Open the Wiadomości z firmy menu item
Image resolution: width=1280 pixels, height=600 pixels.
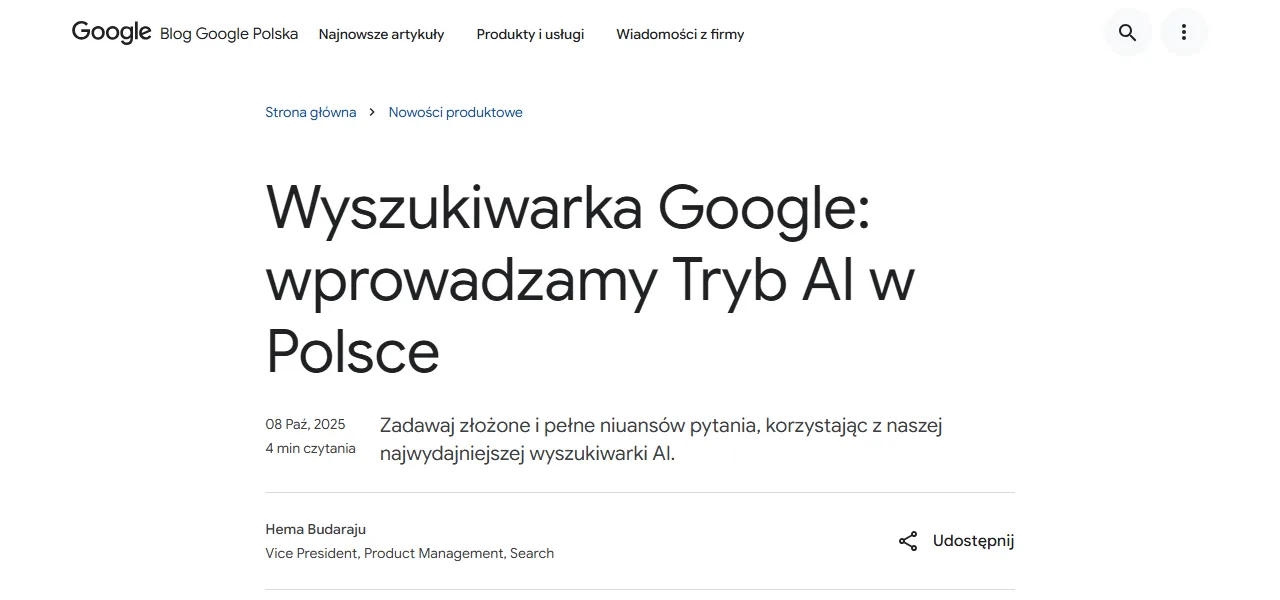click(x=680, y=34)
